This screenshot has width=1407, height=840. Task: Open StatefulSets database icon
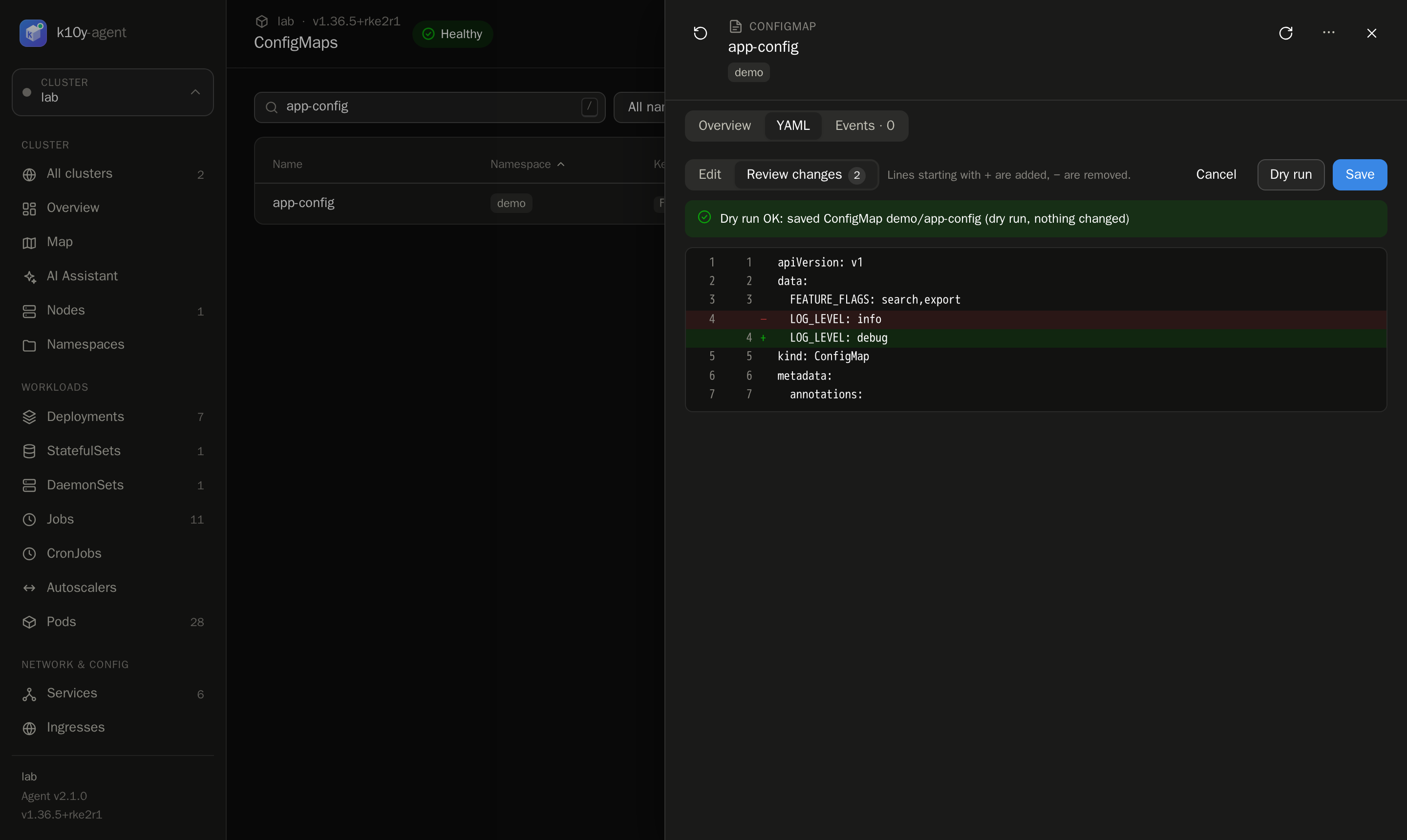pos(29,451)
